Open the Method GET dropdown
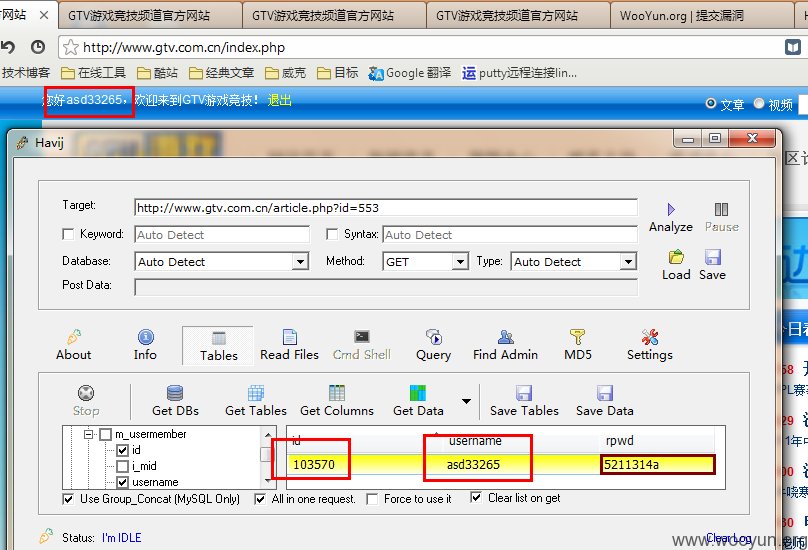The width and height of the screenshot is (808, 550). coord(460,262)
